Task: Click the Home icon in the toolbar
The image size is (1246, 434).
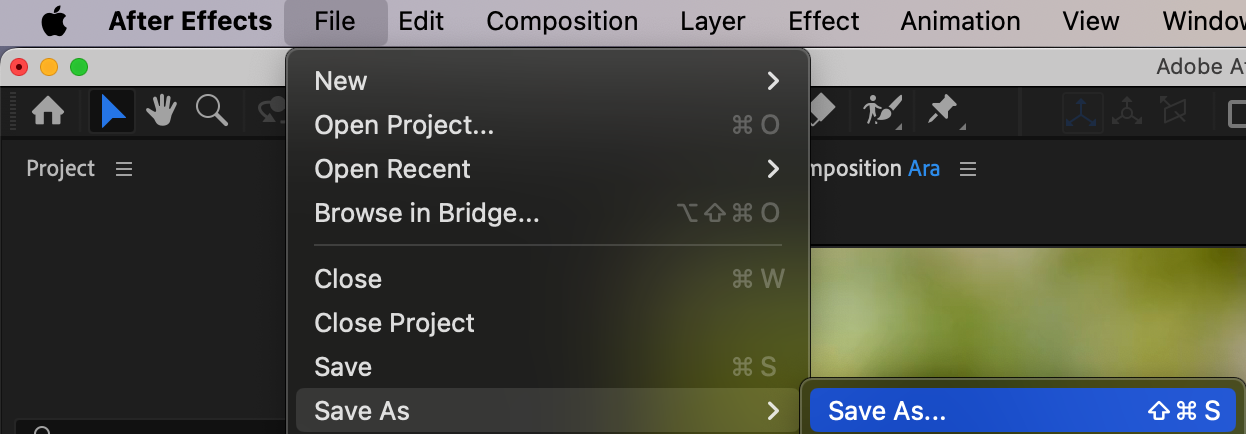Action: [x=49, y=112]
